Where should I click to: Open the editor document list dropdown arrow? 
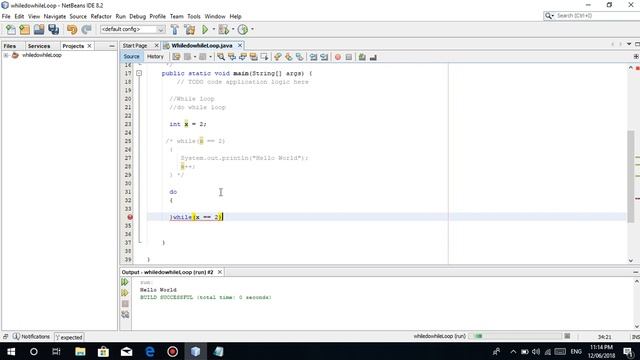629,44
